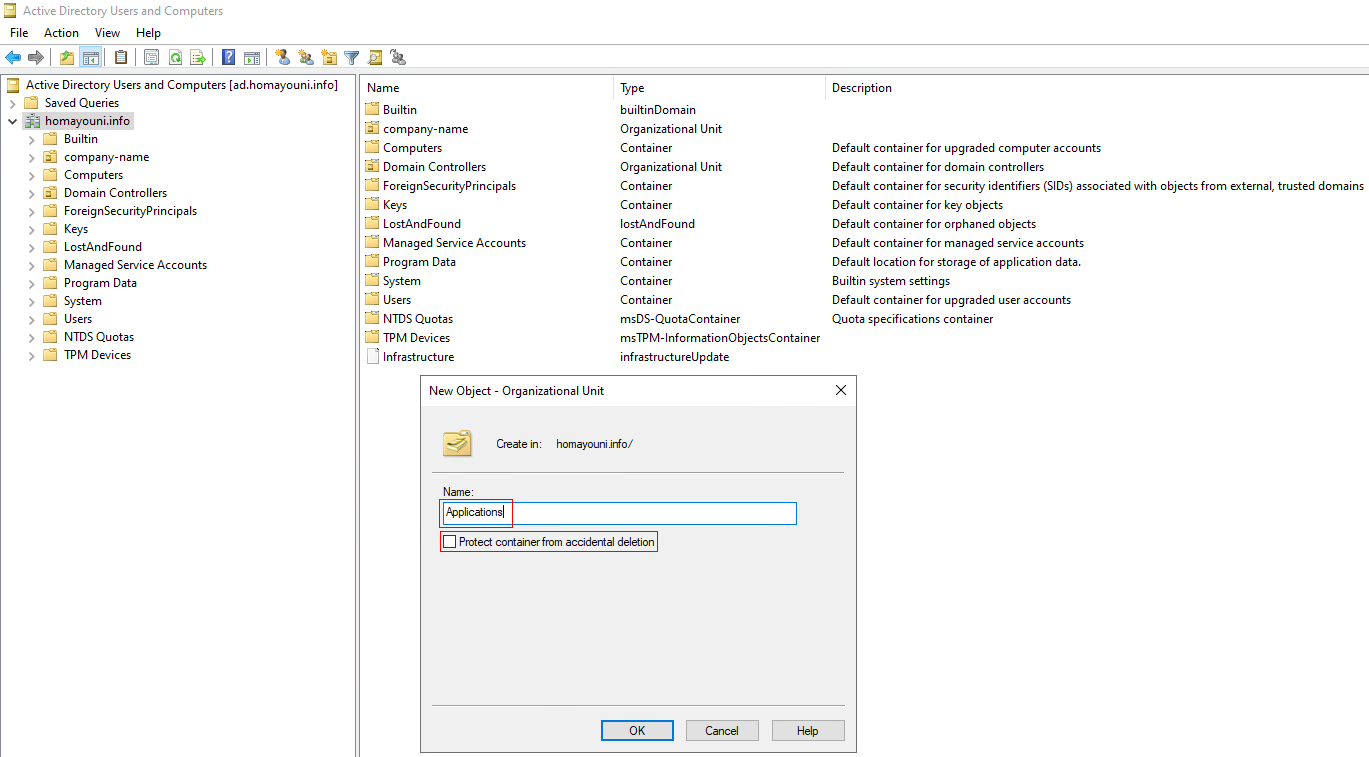Select Program Data in the tree
This screenshot has height=757, width=1369.
tap(100, 283)
